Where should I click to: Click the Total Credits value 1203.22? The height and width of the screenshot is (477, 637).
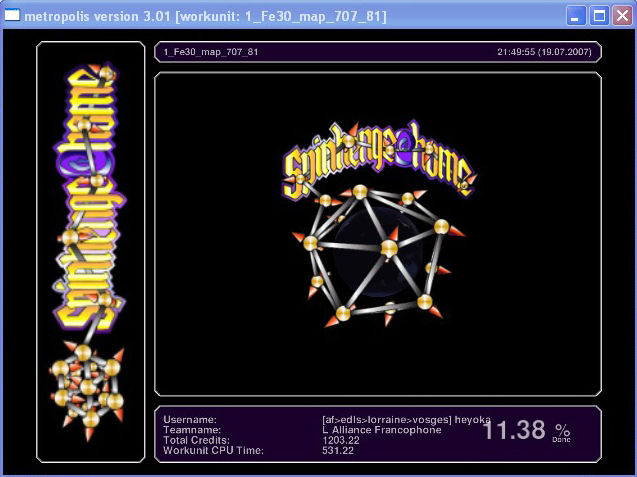[x=328, y=440]
